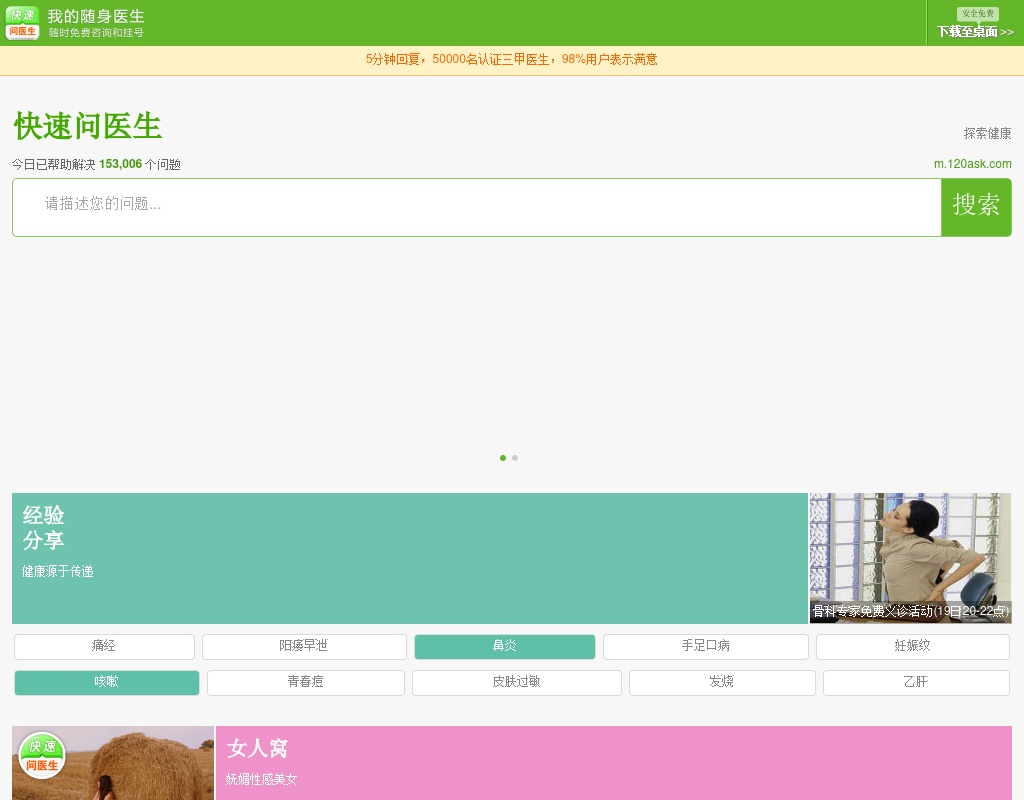1024x800 pixels.
Task: Open the 经验分享 teal banner
Action: [409, 558]
